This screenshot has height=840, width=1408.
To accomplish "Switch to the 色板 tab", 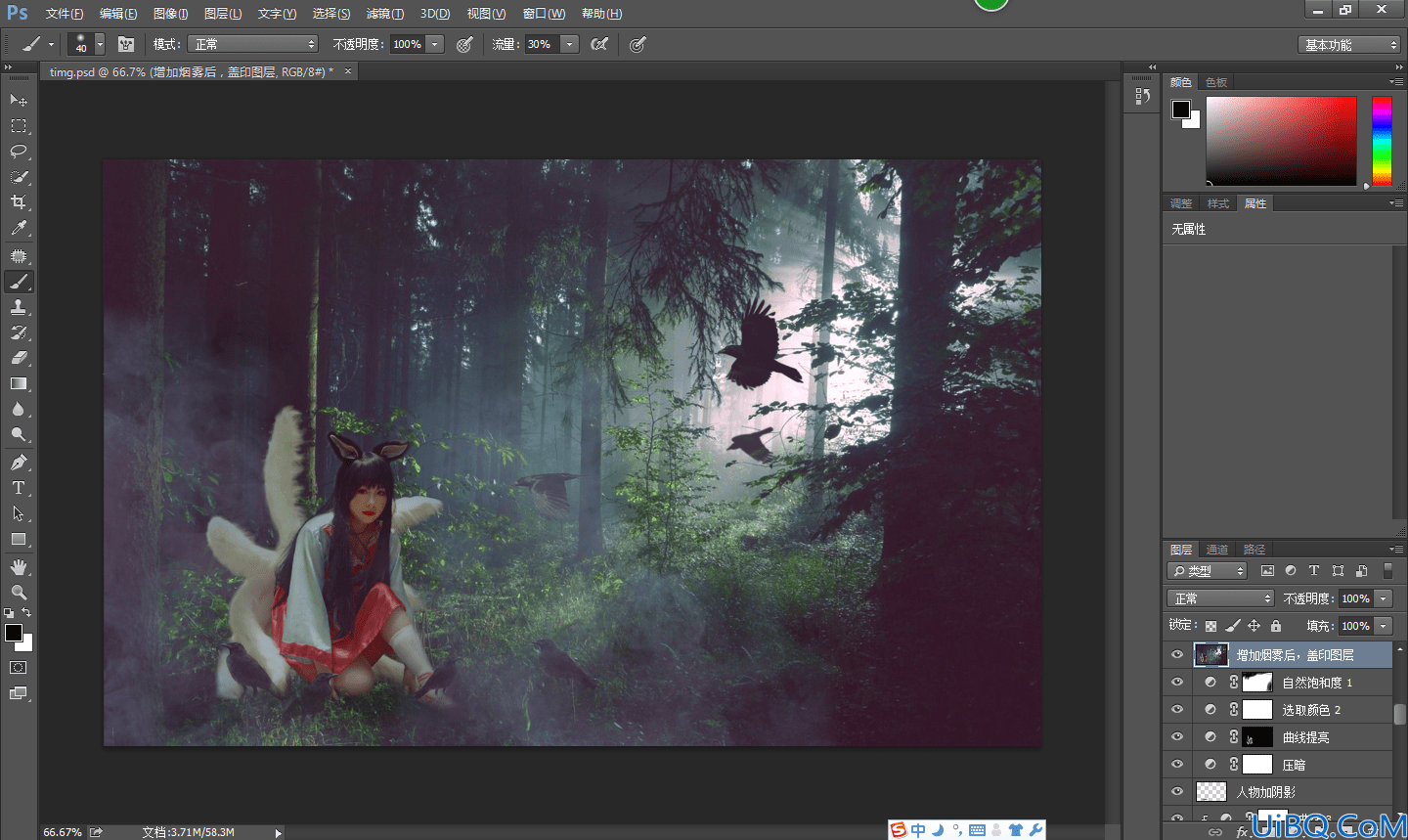I will pyautogui.click(x=1216, y=82).
